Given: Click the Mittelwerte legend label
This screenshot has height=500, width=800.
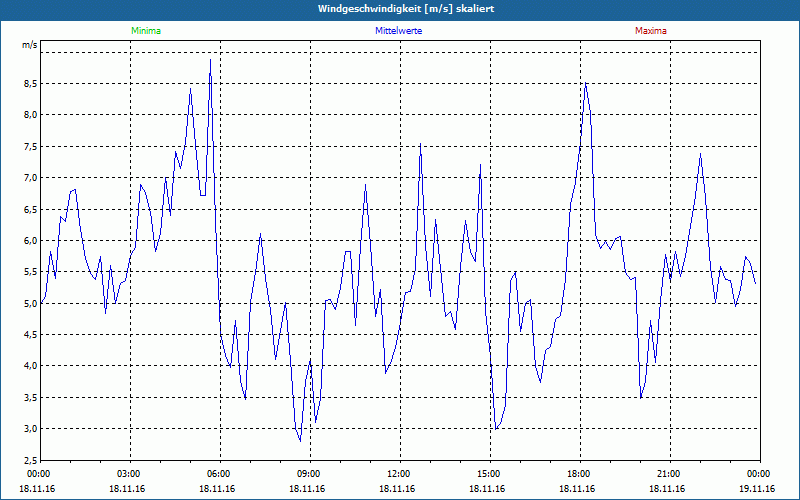Looking at the screenshot, I should tap(398, 31).
